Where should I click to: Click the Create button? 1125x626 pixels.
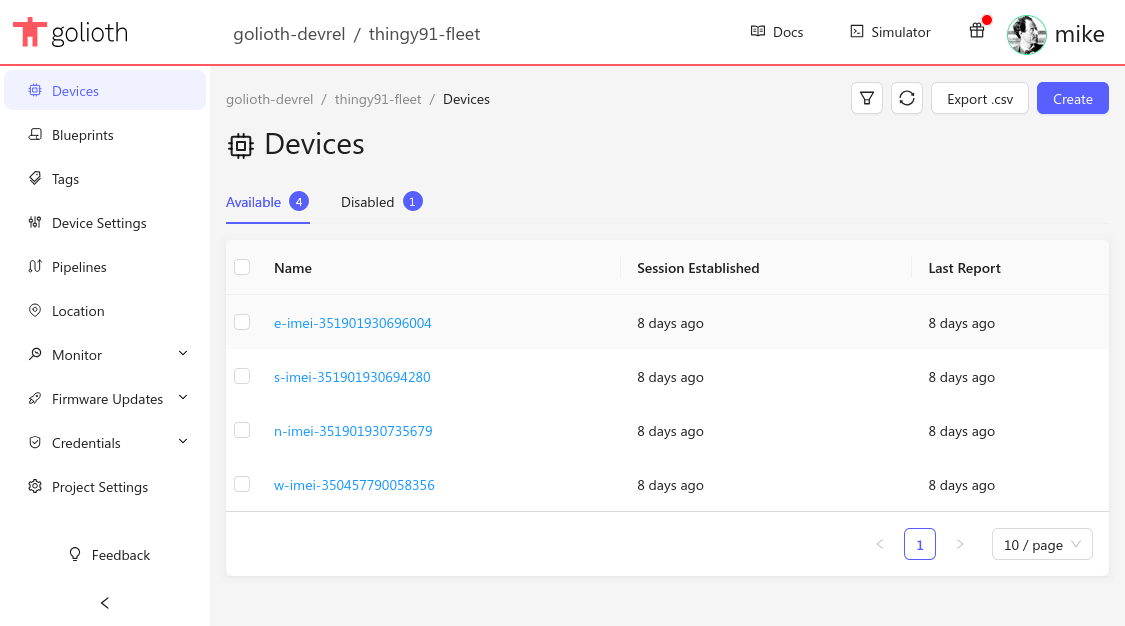1072,98
